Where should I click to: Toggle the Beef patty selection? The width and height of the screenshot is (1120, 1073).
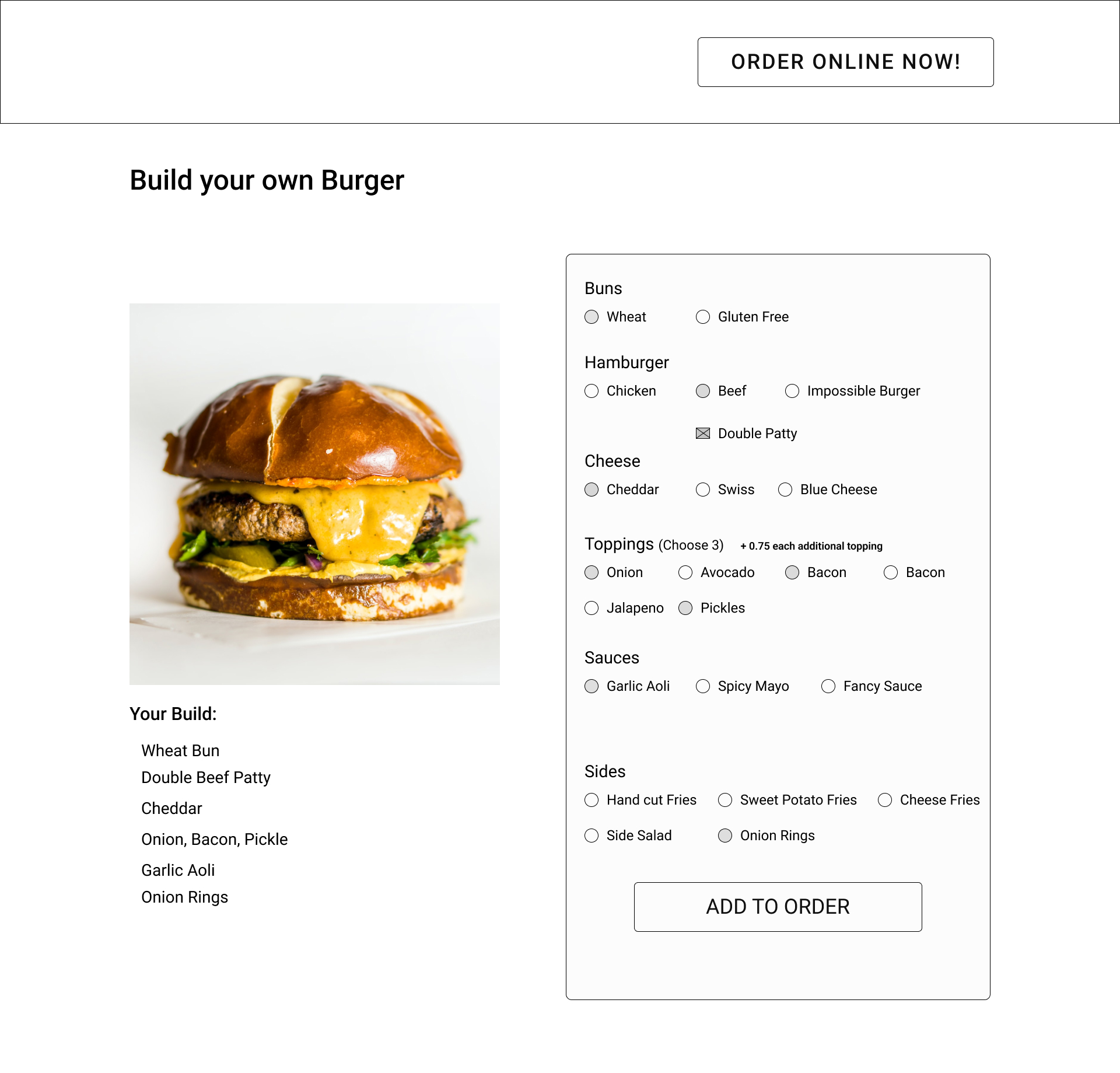tap(702, 391)
